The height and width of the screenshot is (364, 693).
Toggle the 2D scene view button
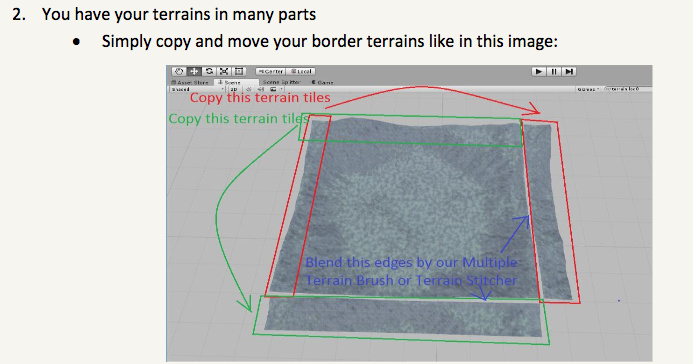click(x=234, y=89)
